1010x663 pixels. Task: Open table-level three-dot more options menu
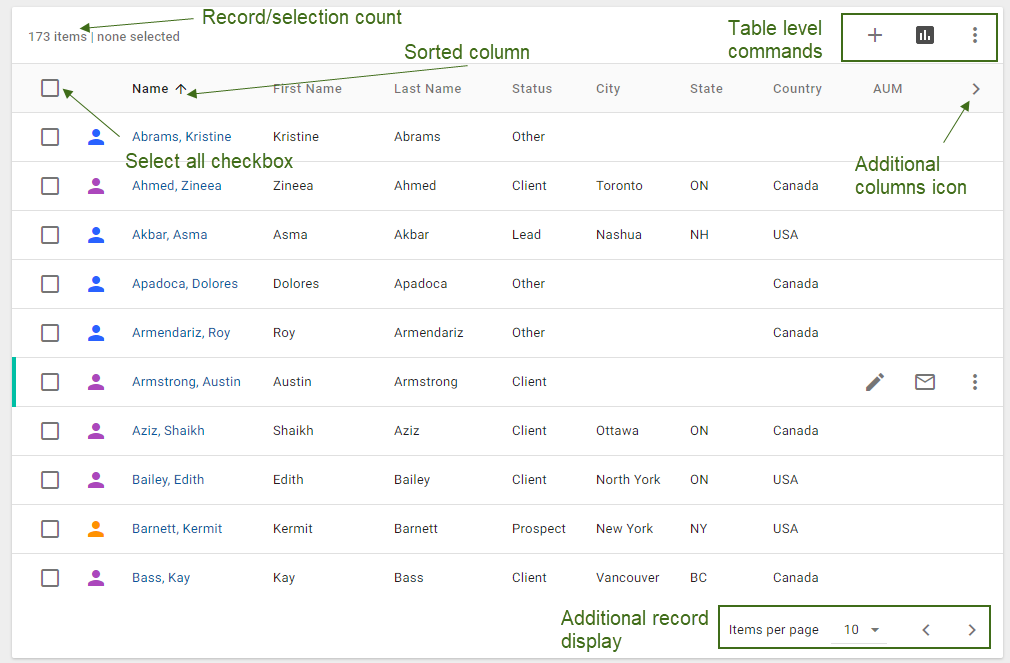[x=975, y=36]
